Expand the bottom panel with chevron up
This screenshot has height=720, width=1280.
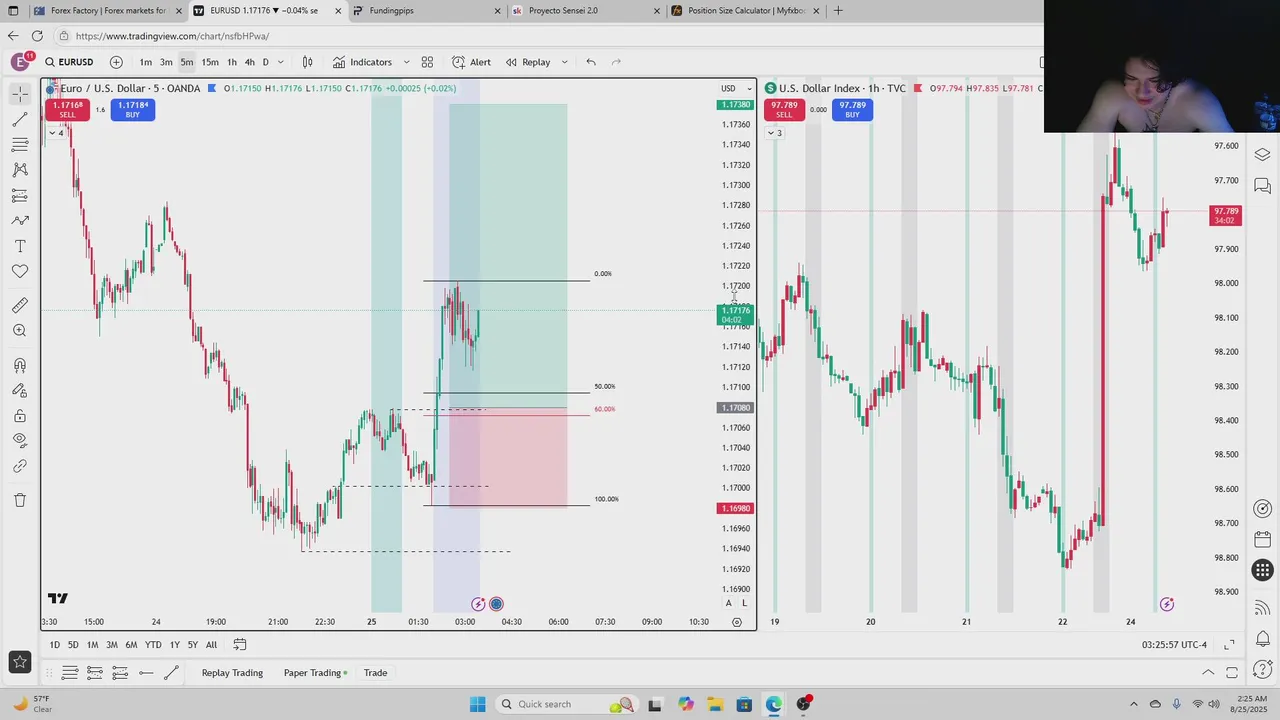(1208, 673)
